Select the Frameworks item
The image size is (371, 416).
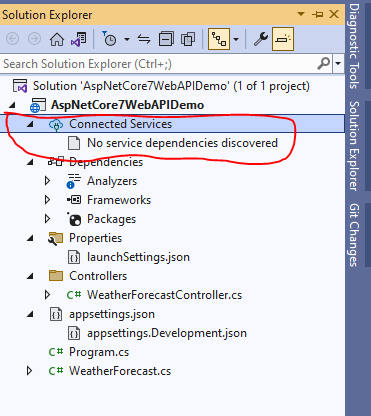click(x=119, y=200)
